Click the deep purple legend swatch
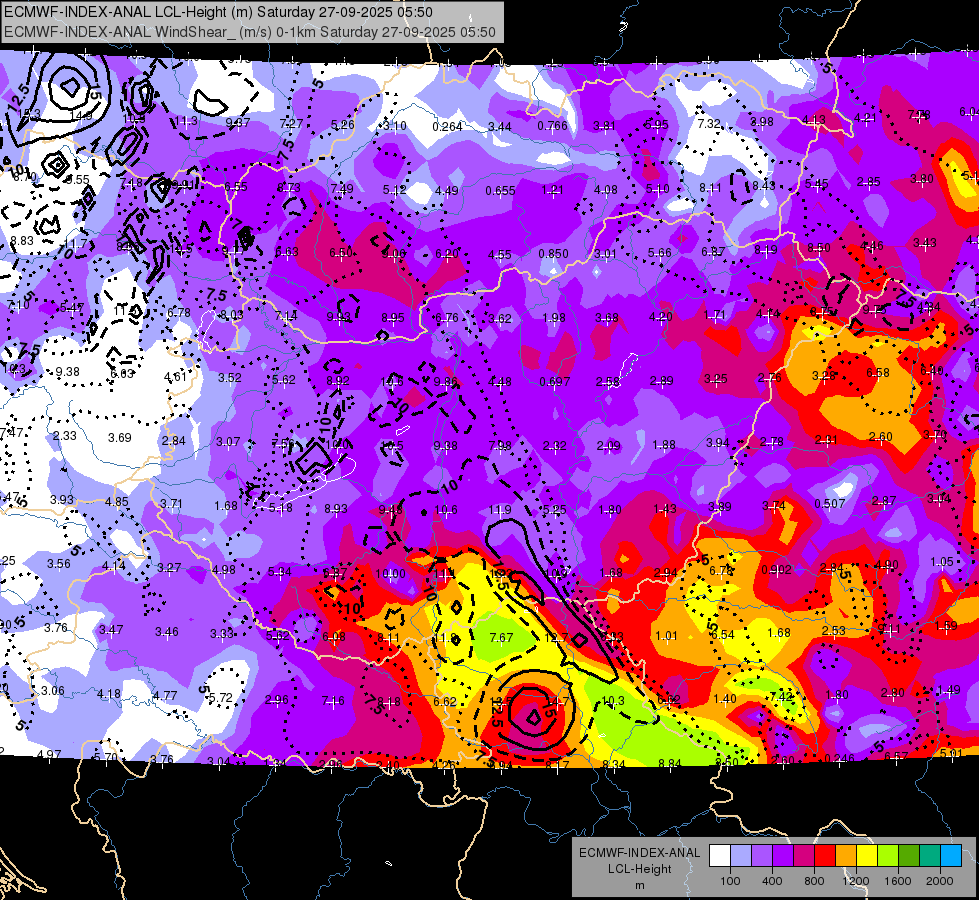The width and height of the screenshot is (979, 900). [x=783, y=856]
